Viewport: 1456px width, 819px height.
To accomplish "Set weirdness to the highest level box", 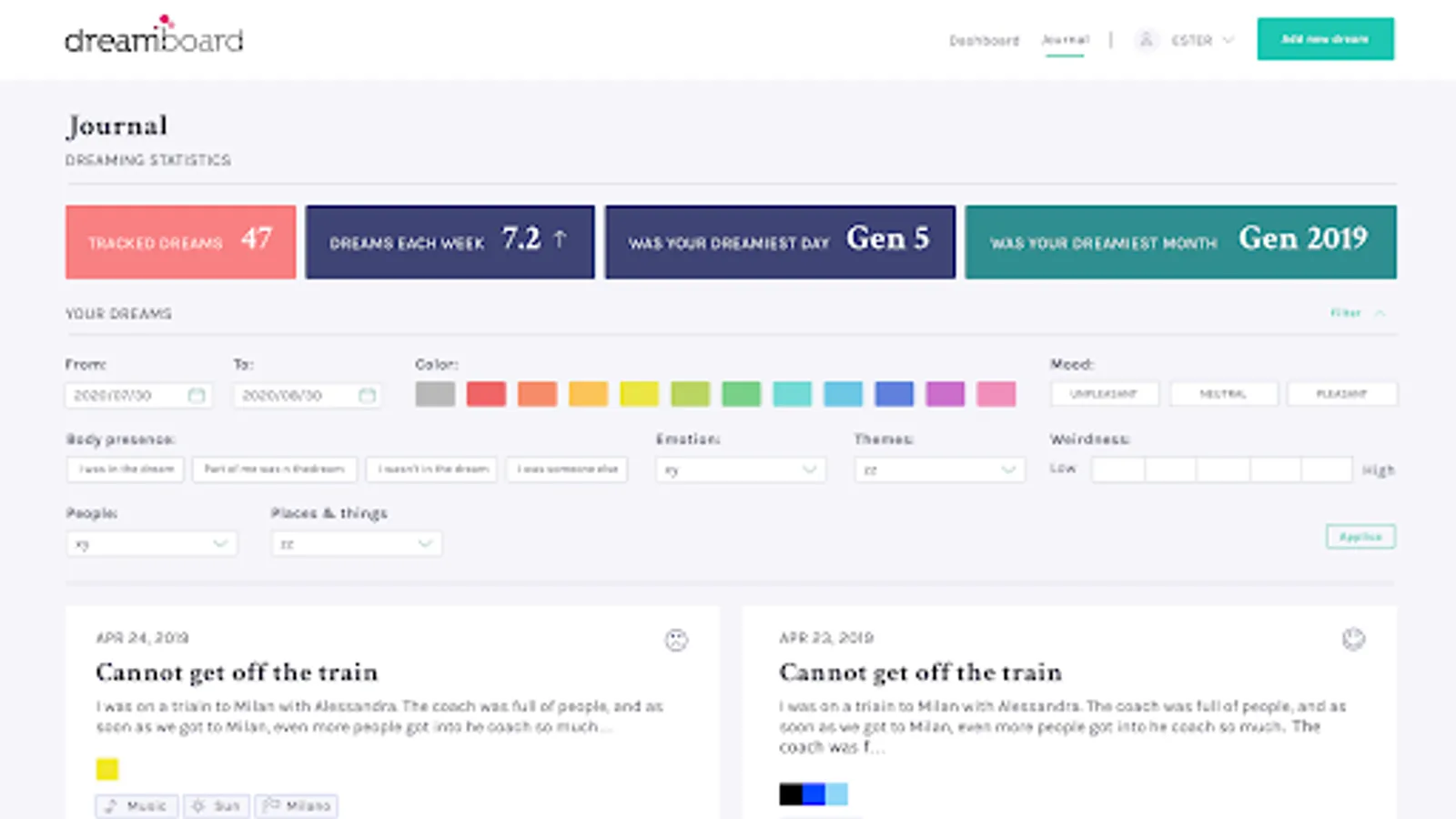I will [1326, 470].
